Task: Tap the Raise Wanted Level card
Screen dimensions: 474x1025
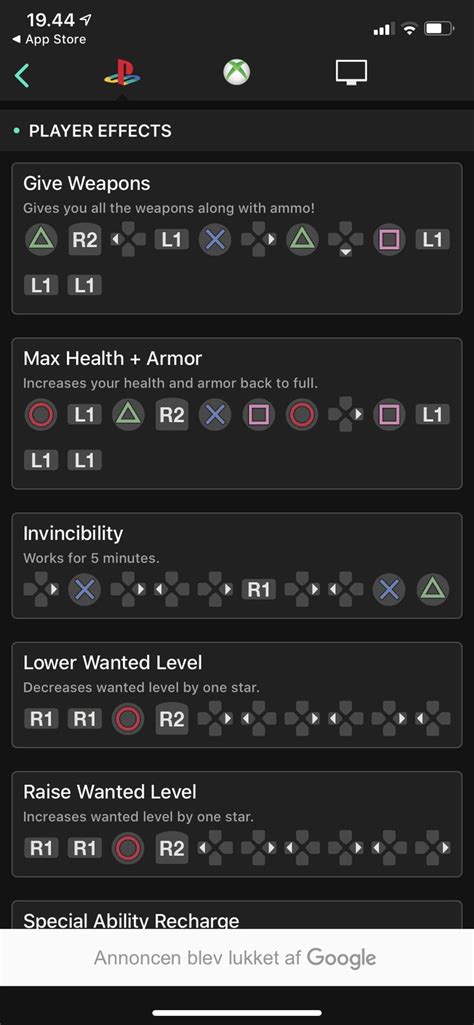Action: [x=237, y=824]
